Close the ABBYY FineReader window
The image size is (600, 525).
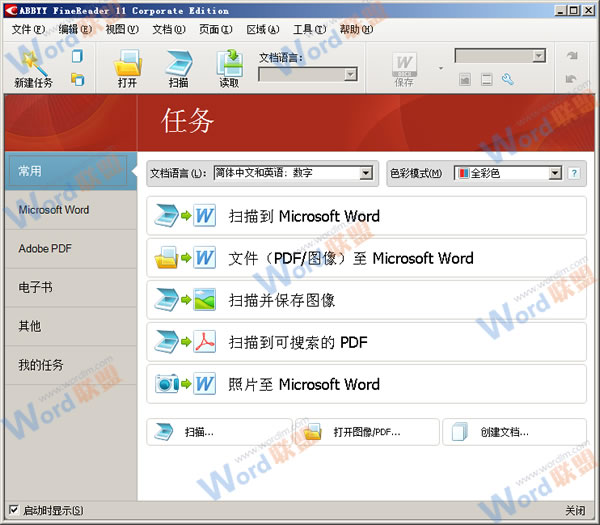point(588,10)
